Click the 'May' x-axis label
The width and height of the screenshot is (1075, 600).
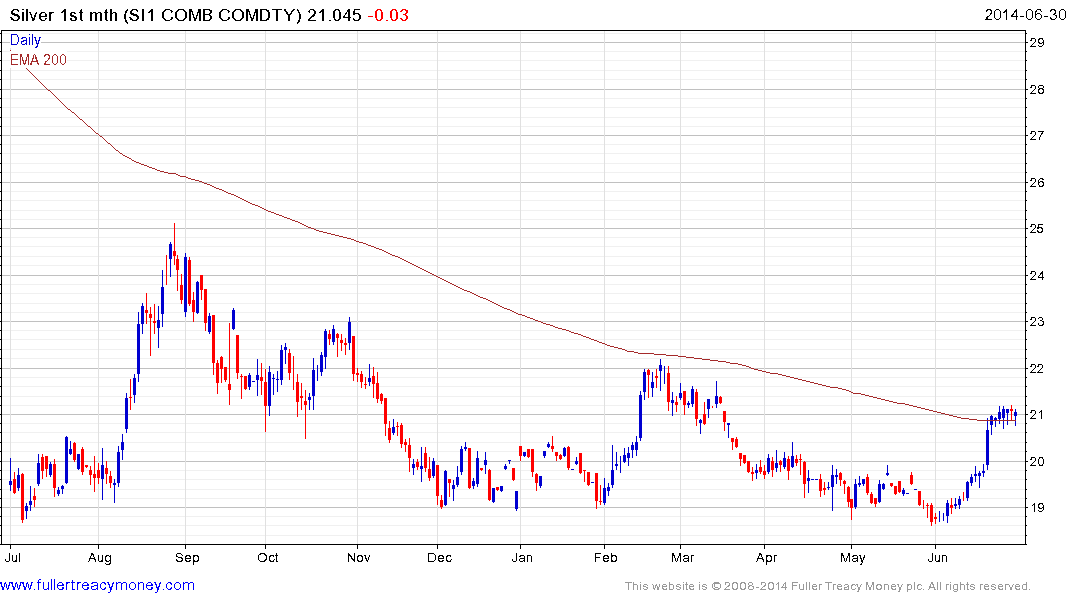click(x=853, y=557)
